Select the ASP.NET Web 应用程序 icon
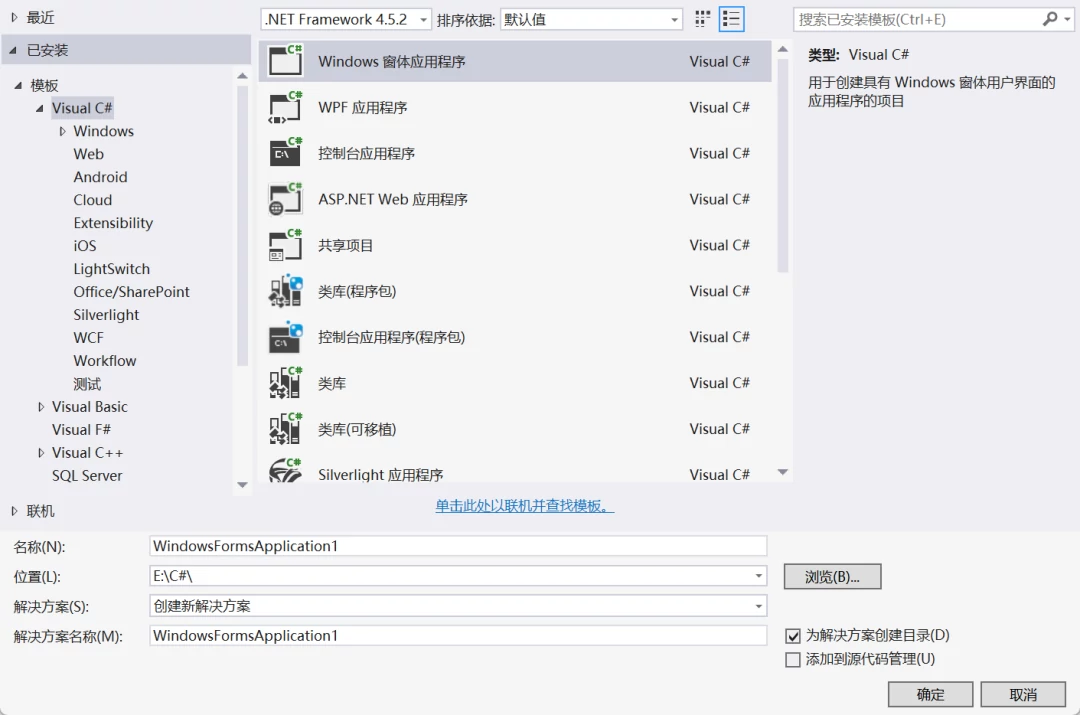 pos(285,199)
